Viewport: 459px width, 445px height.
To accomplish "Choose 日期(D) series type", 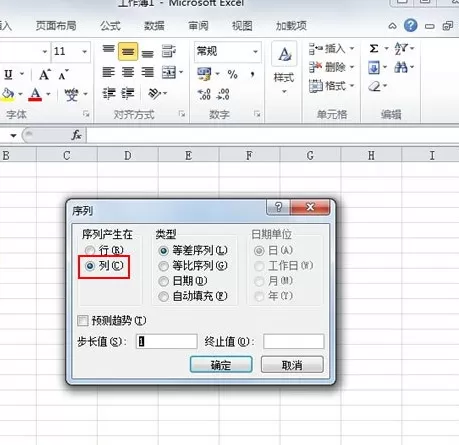I will pos(163,281).
